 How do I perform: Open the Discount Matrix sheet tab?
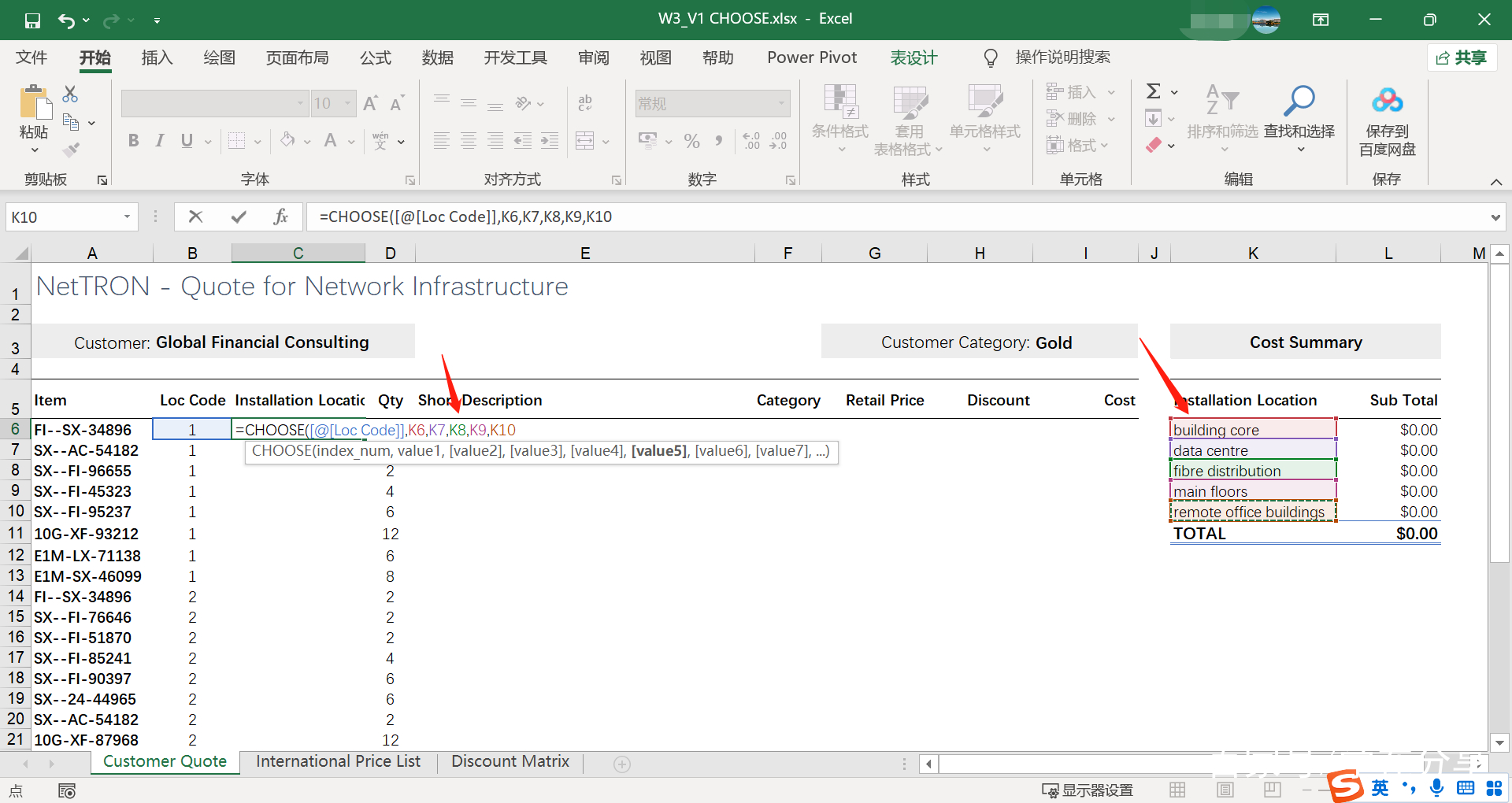[x=510, y=761]
